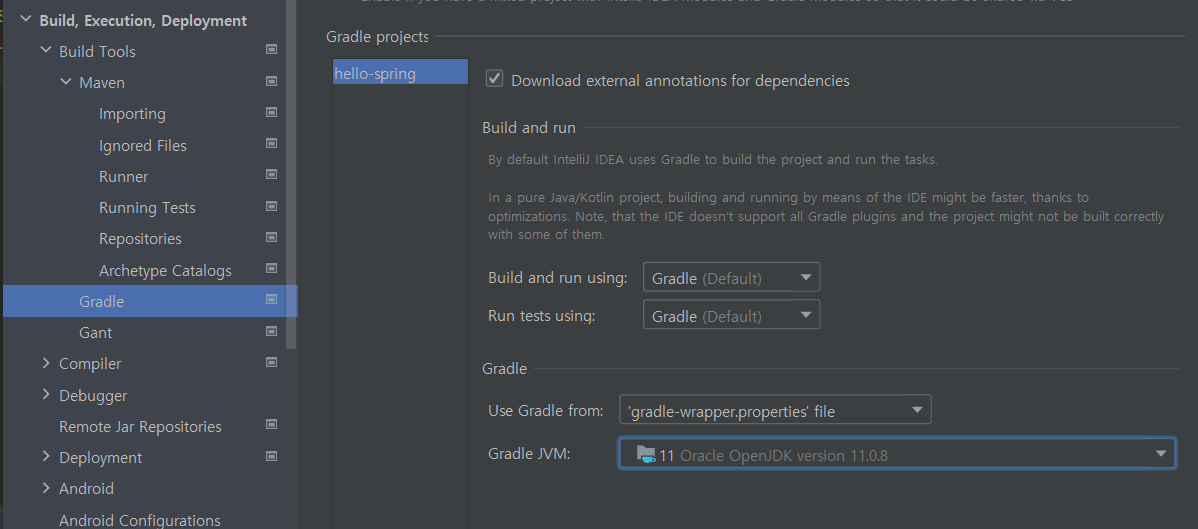The width and height of the screenshot is (1198, 529).
Task: Open Remote Jar Repositories page
Action: [x=141, y=427]
